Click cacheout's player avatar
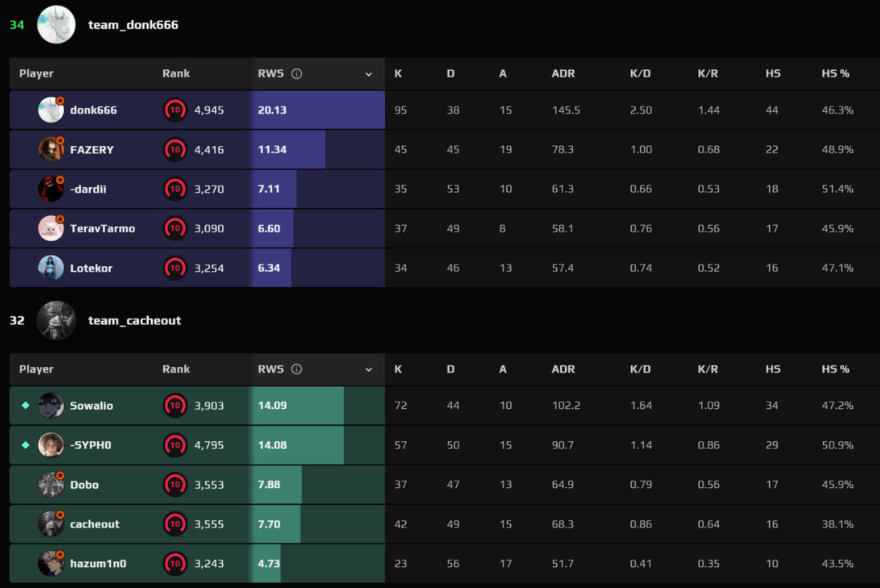 click(51, 524)
